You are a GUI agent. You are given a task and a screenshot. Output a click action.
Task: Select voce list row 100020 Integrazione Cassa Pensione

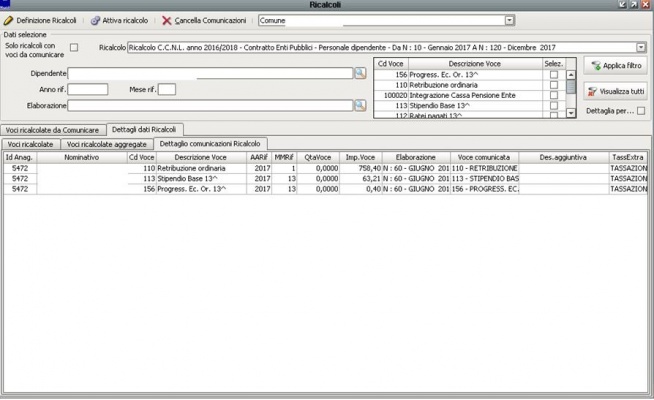click(x=470, y=95)
